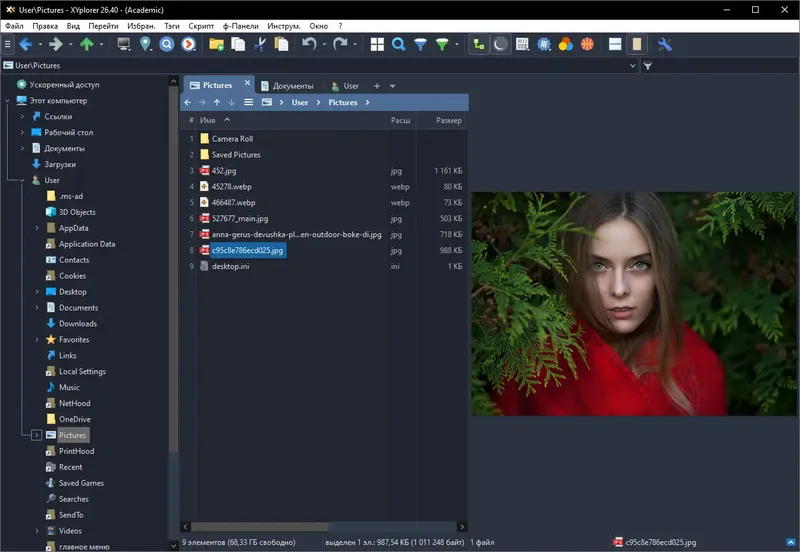Select the file 452.jpg in list
800x552 pixels.
pos(224,171)
